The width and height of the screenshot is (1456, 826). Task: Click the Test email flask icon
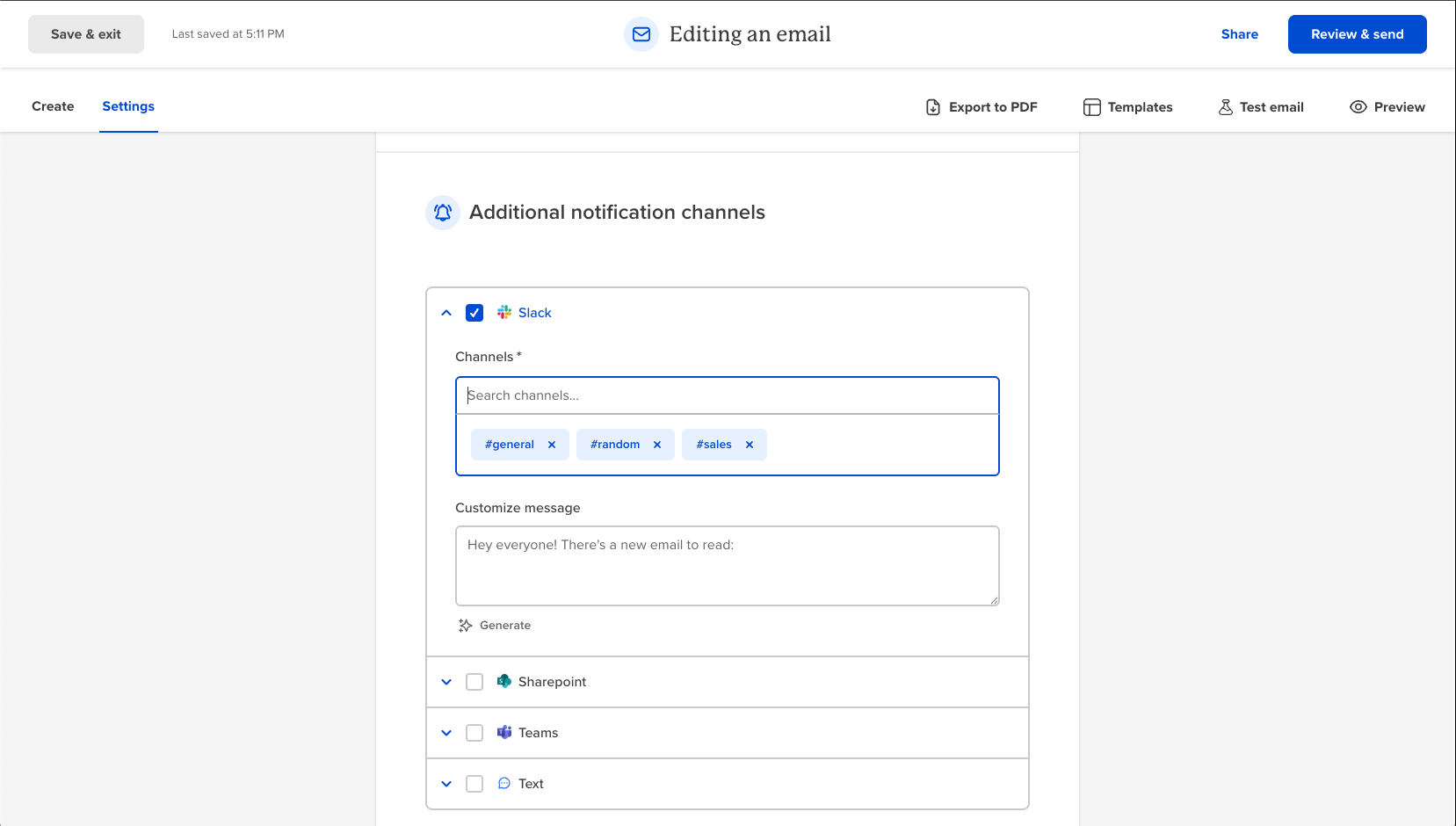point(1226,107)
